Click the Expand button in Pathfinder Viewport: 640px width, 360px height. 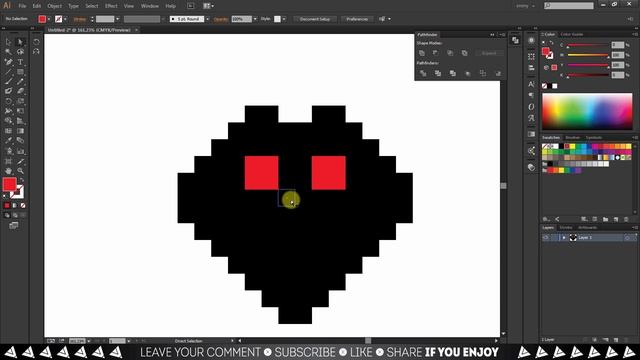coord(489,53)
